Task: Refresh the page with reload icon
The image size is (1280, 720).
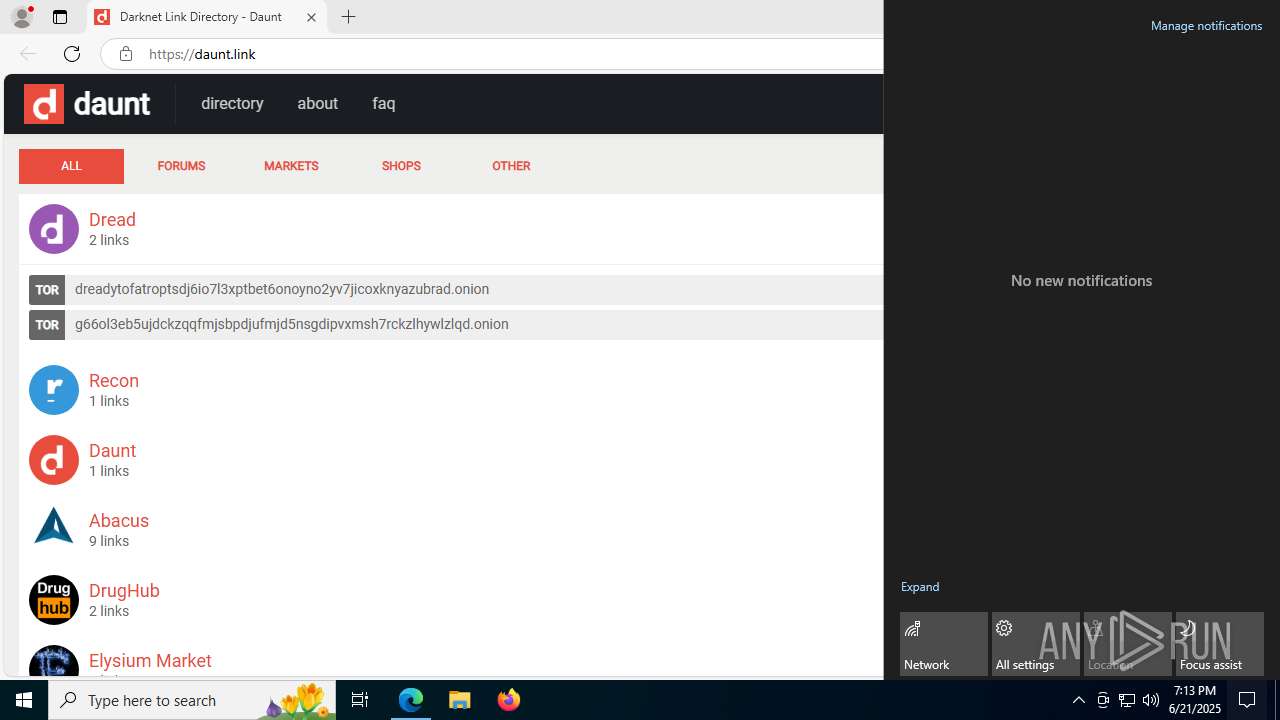Action: pyautogui.click(x=72, y=54)
